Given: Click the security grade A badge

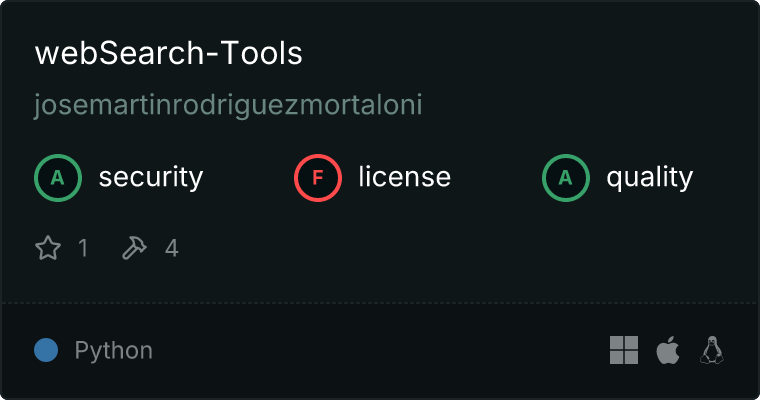Looking at the screenshot, I should 58,178.
